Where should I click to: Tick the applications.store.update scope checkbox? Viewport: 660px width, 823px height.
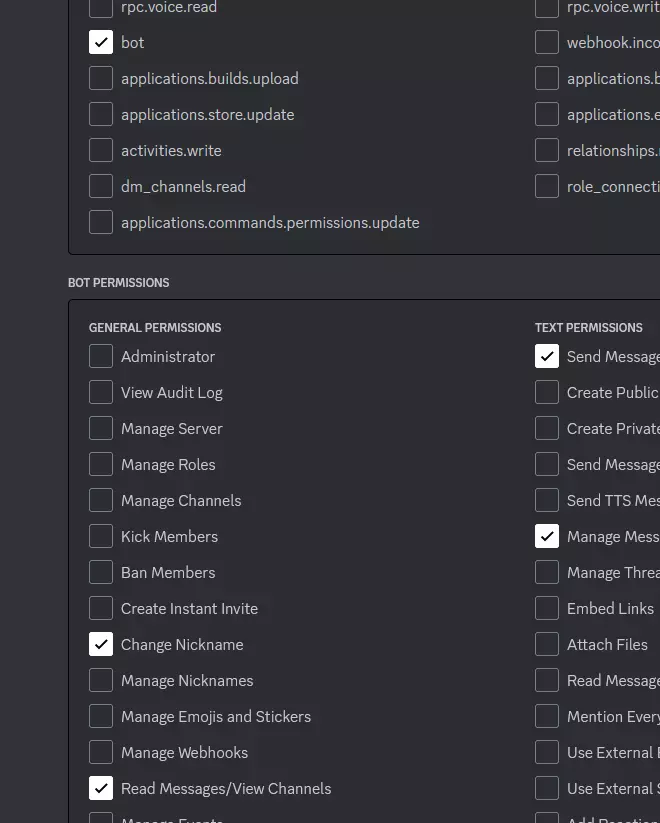click(x=101, y=115)
